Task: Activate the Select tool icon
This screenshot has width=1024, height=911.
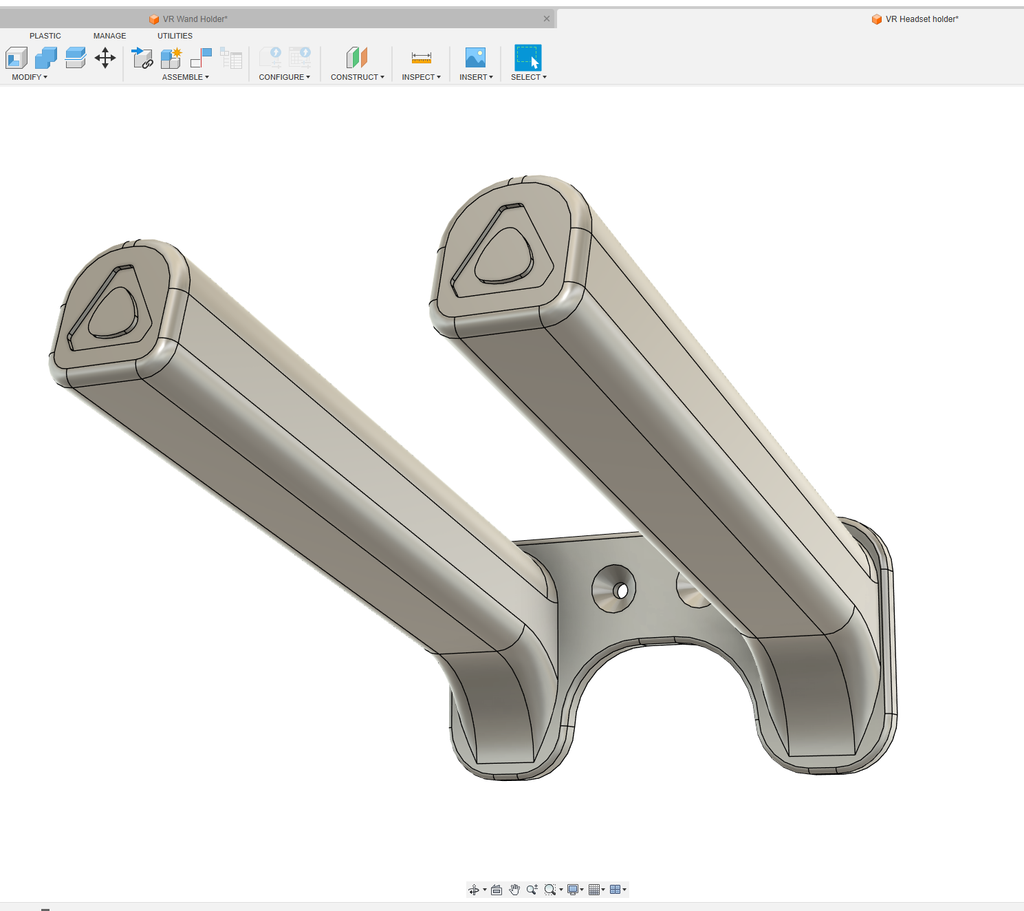Action: click(x=528, y=57)
